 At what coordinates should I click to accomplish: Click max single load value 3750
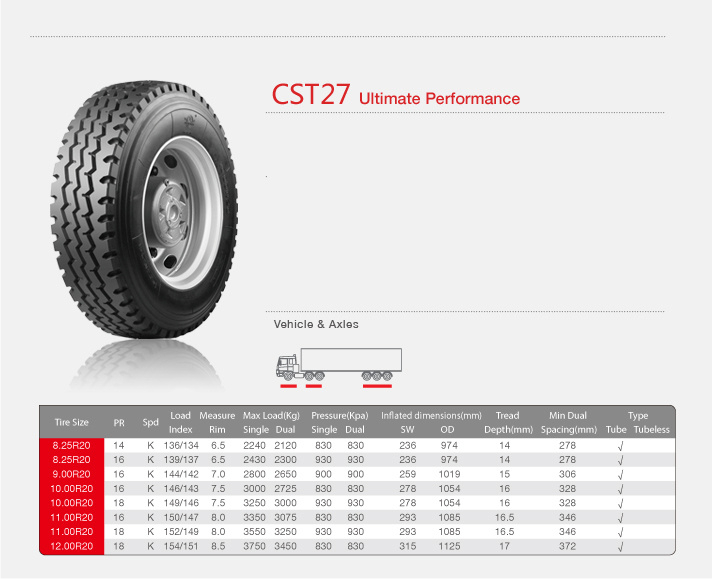tap(254, 546)
